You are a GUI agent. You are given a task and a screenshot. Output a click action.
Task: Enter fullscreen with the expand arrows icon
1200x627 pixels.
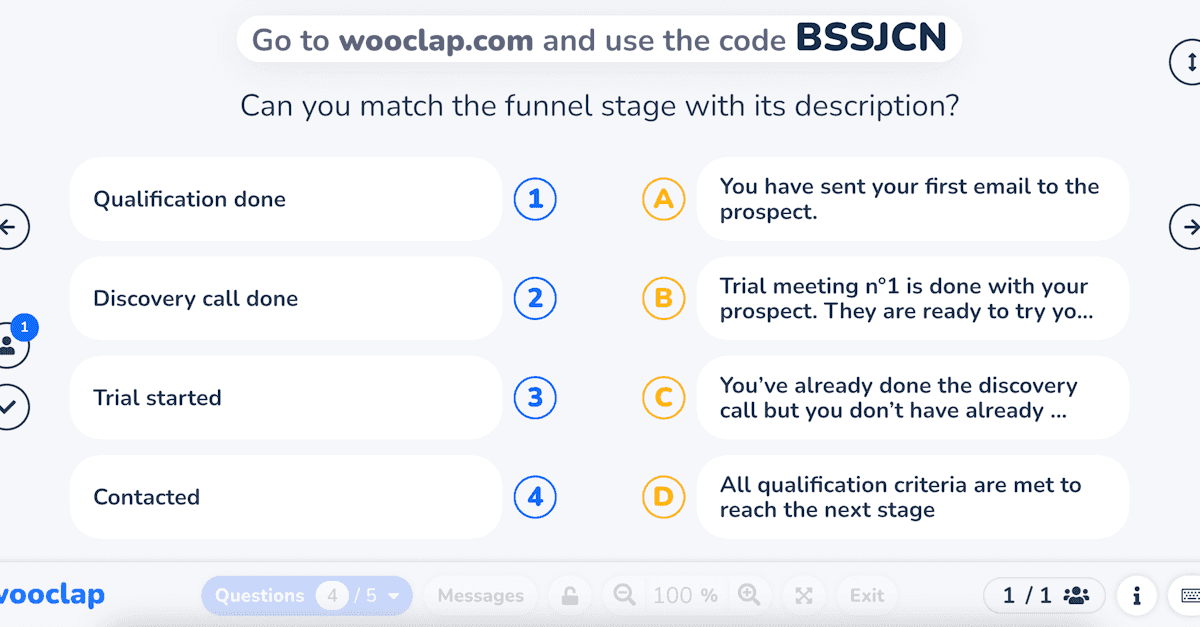coord(803,596)
